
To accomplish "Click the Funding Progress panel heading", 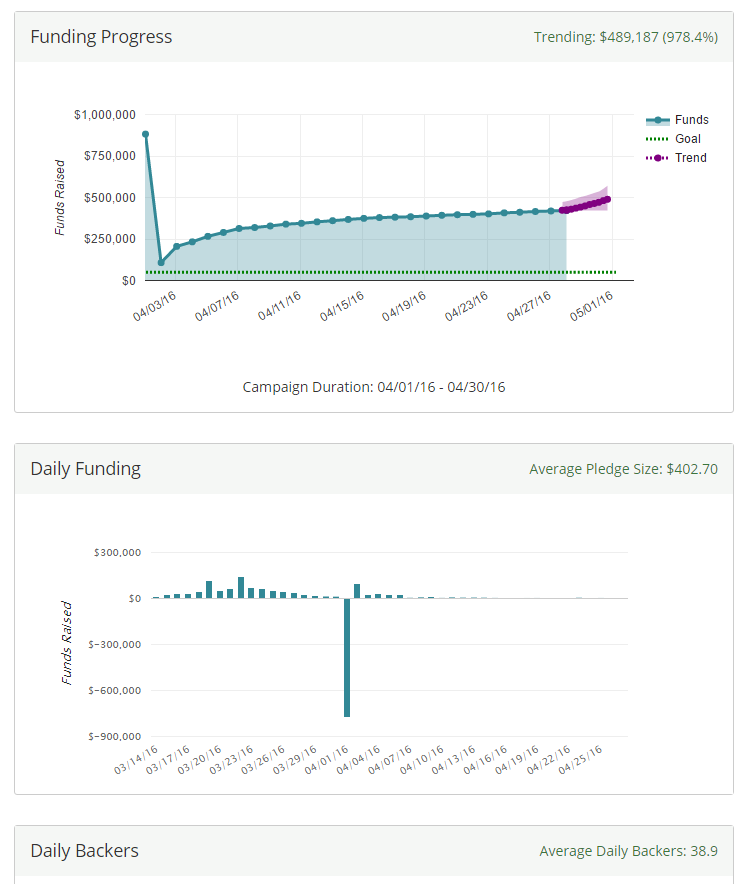I will click(101, 37).
